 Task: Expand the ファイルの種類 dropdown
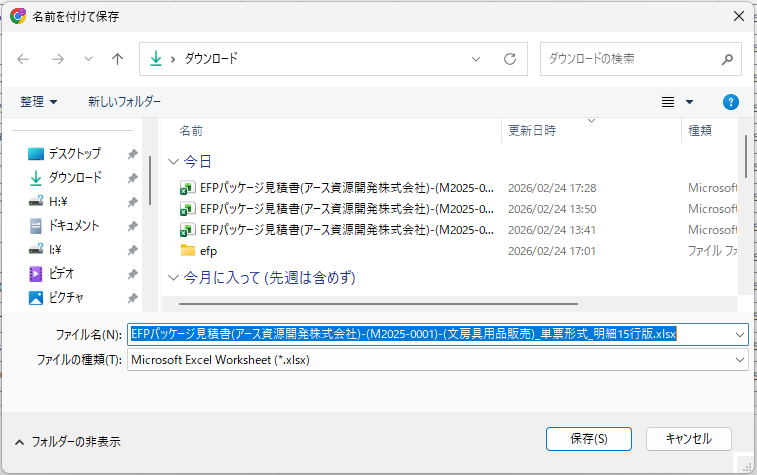pyautogui.click(x=740, y=359)
